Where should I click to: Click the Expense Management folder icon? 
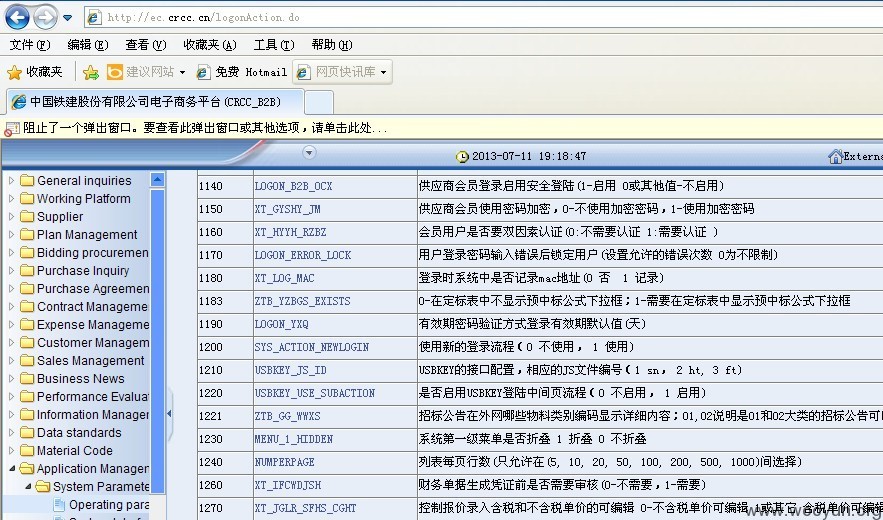click(x=27, y=325)
